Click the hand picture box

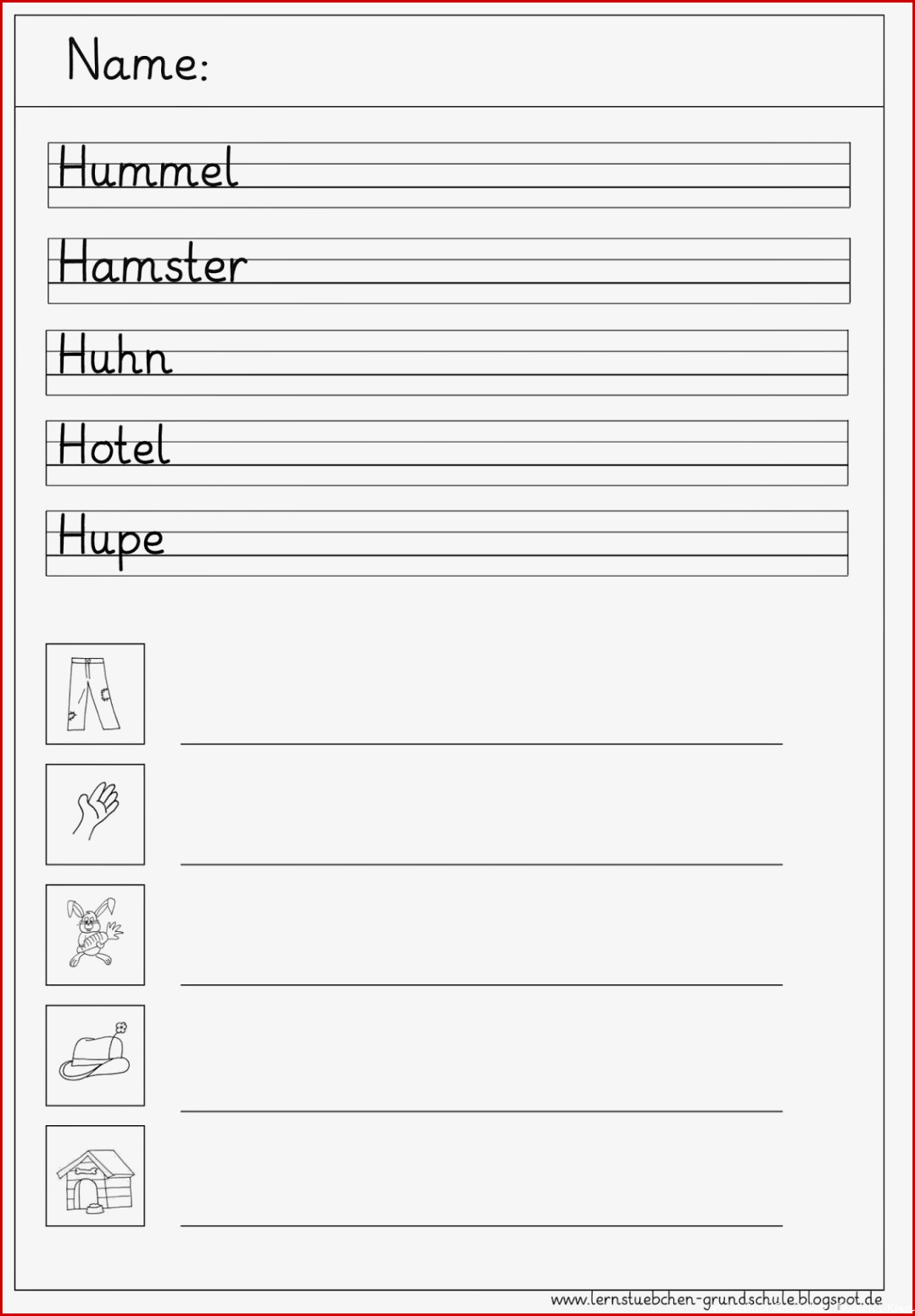(95, 814)
